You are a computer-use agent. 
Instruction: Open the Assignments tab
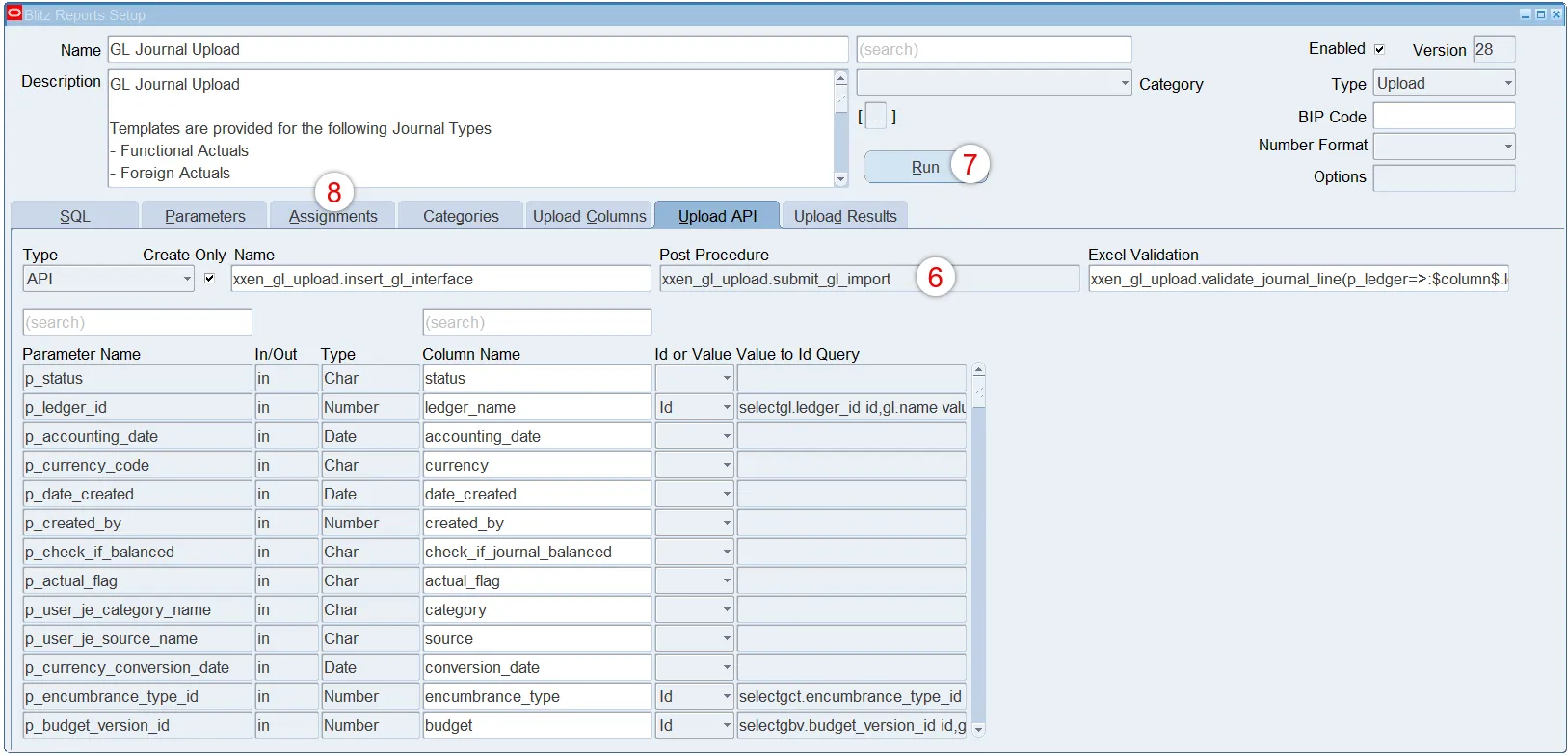(x=332, y=216)
